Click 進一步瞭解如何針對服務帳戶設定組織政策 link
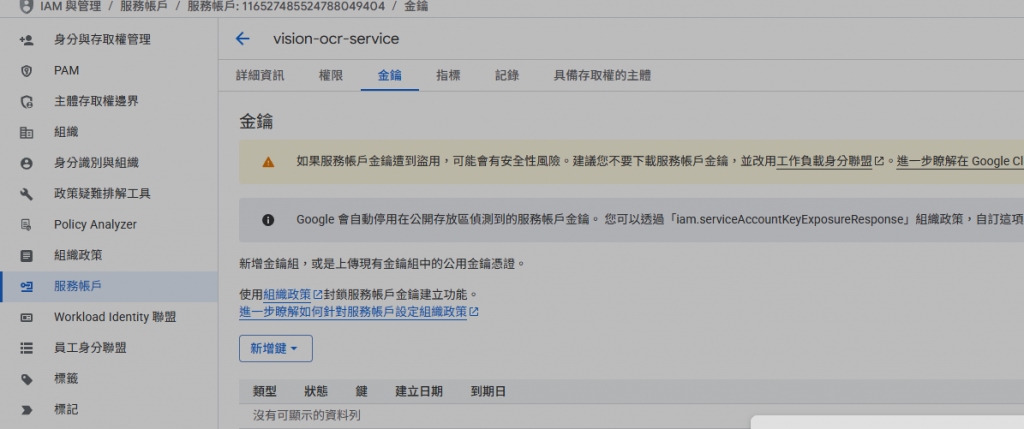This screenshot has width=1024, height=429. (353, 312)
